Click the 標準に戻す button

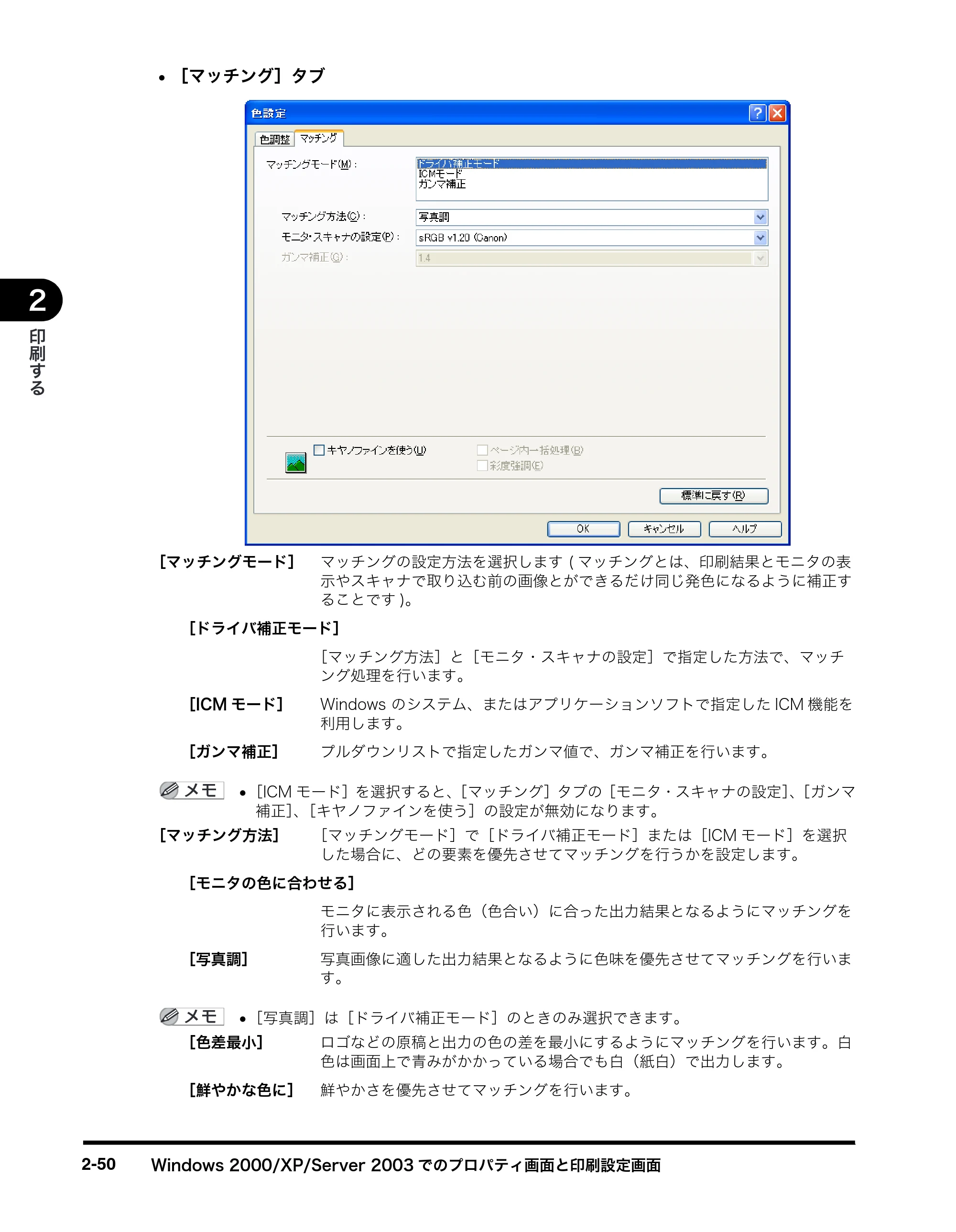(714, 495)
